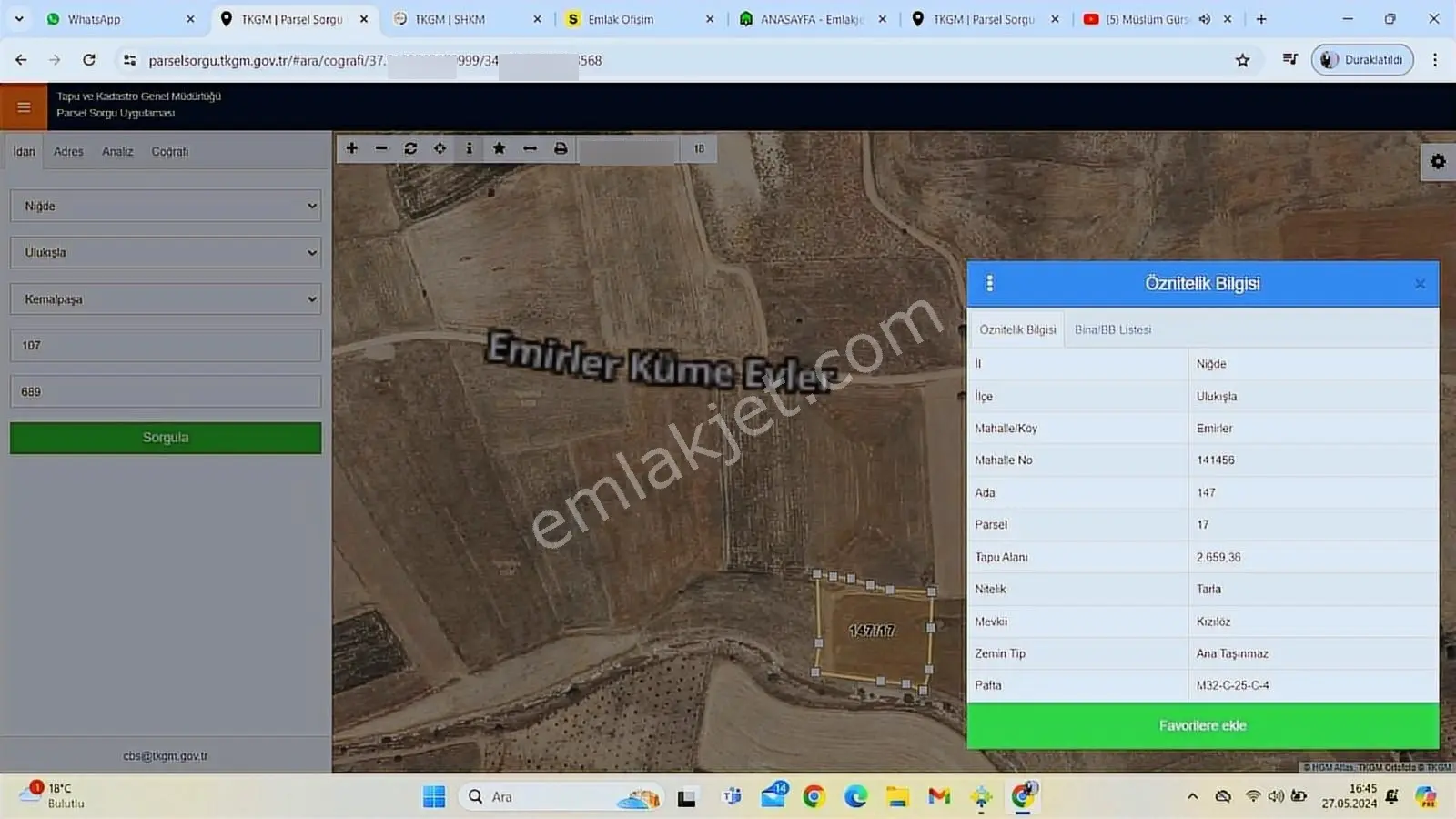Refresh the map with the rotate arrows icon

[410, 148]
